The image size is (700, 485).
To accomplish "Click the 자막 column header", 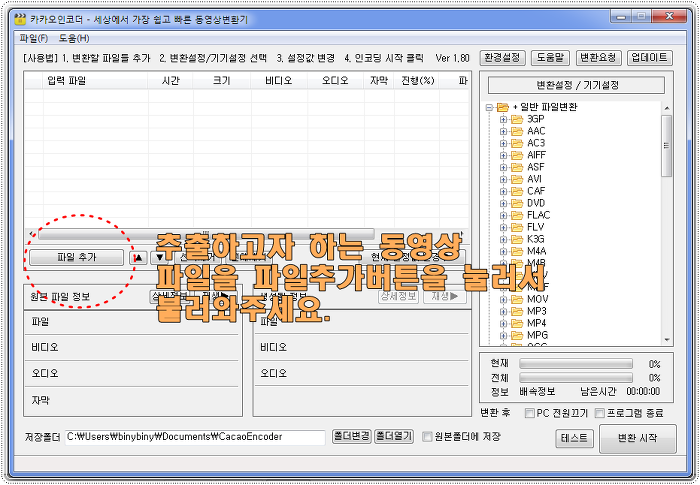I will 379,81.
